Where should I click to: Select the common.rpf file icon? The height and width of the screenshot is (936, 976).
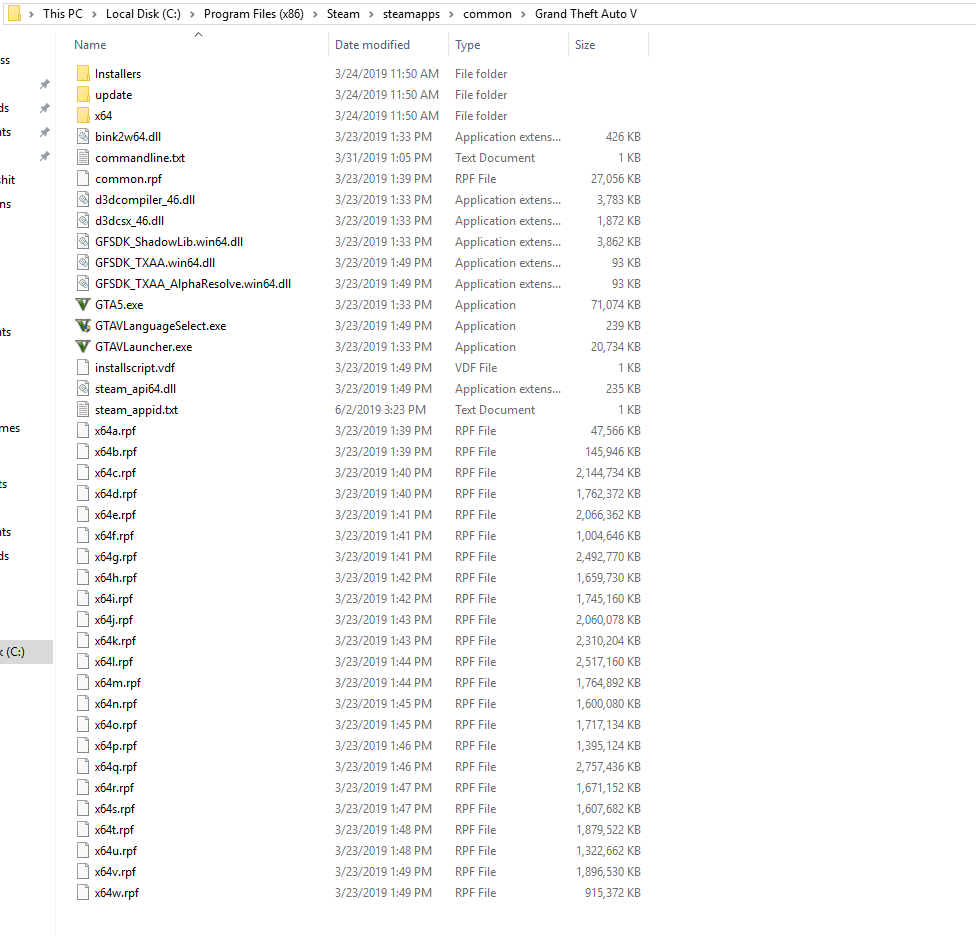(x=83, y=179)
